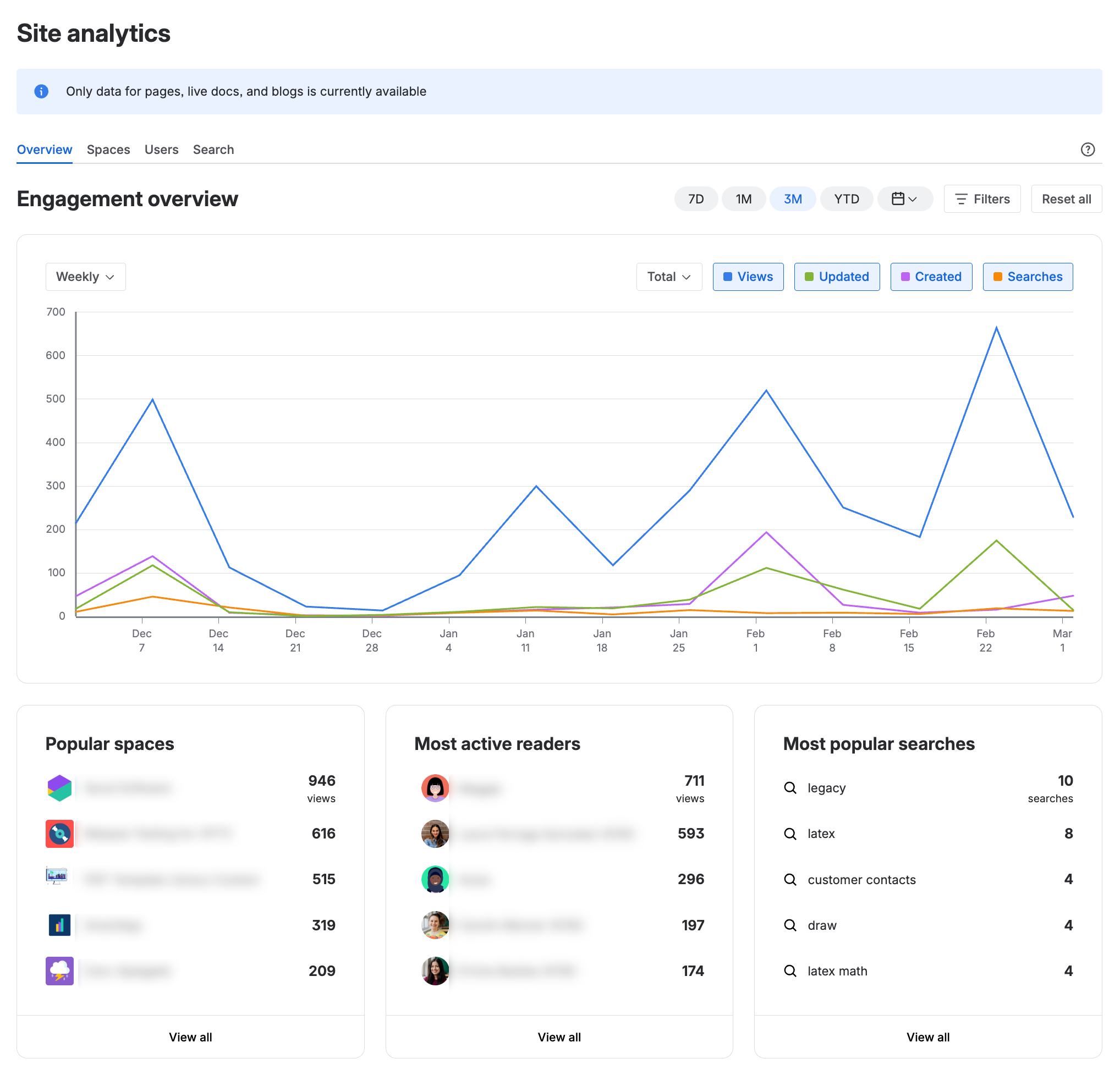The width and height of the screenshot is (1120, 1081).
Task: Click the search icon beside latex math
Action: click(790, 971)
